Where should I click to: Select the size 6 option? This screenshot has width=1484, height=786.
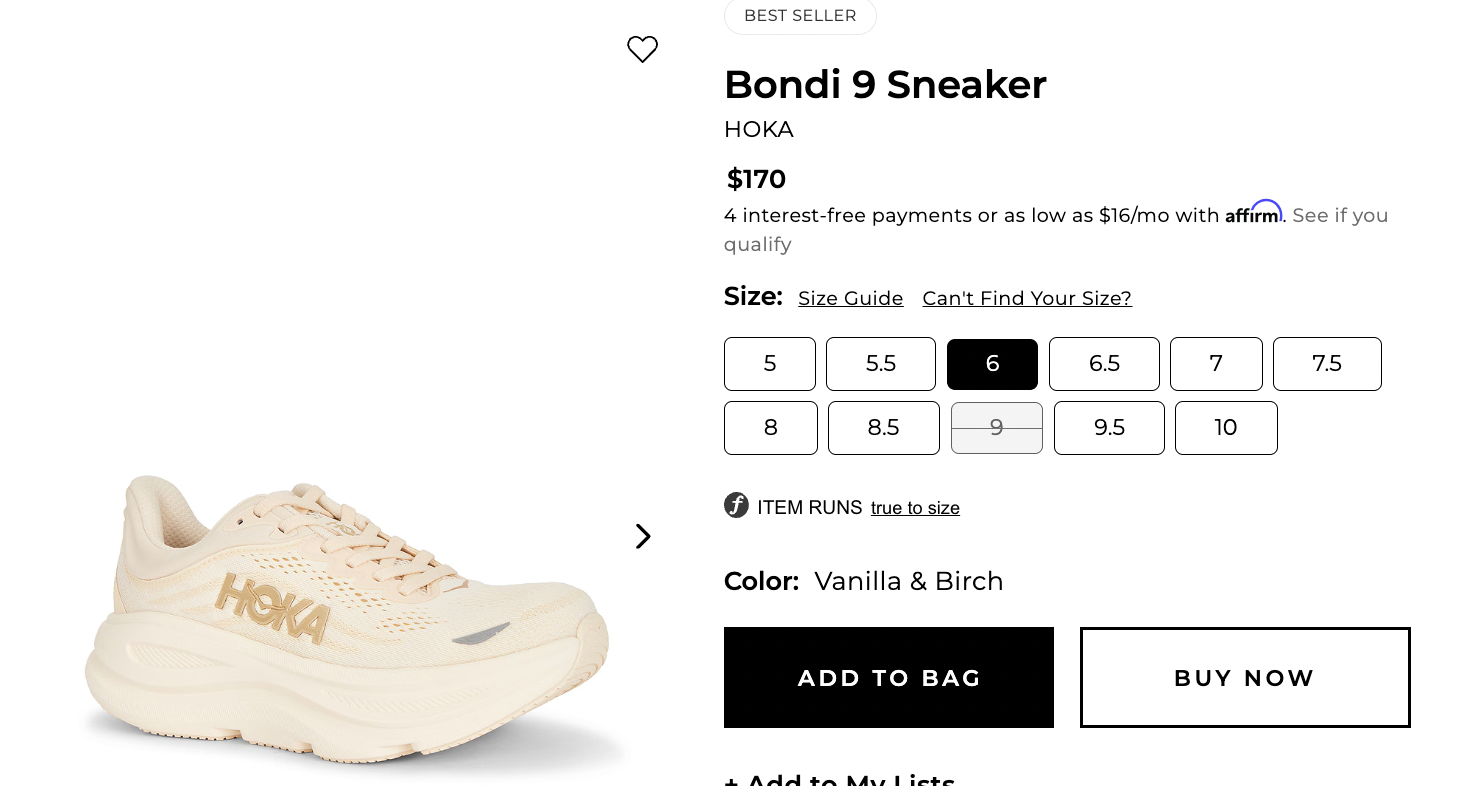tap(992, 364)
